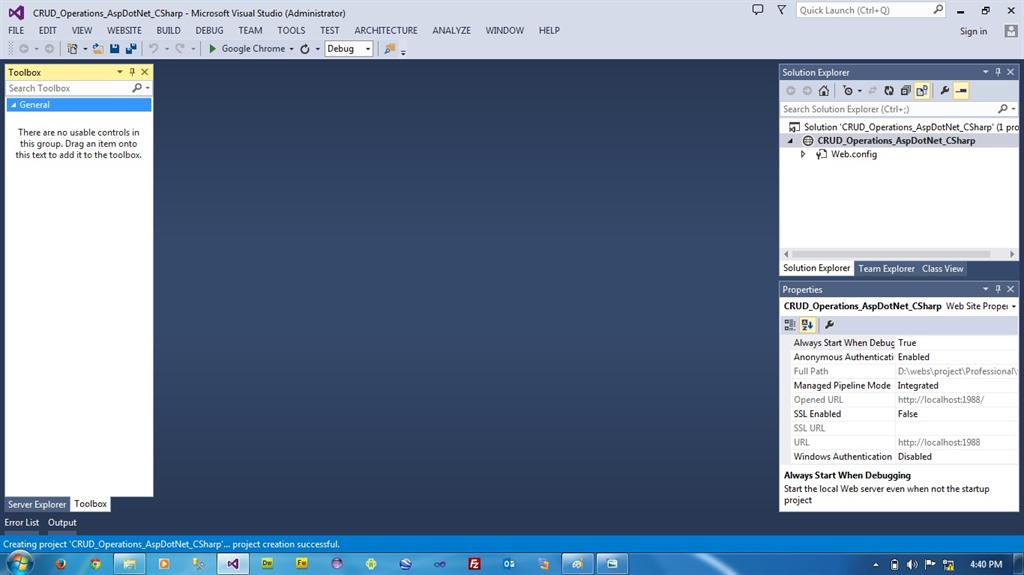The height and width of the screenshot is (575, 1024).
Task: Open Firefox from the taskbar
Action: coord(61,564)
